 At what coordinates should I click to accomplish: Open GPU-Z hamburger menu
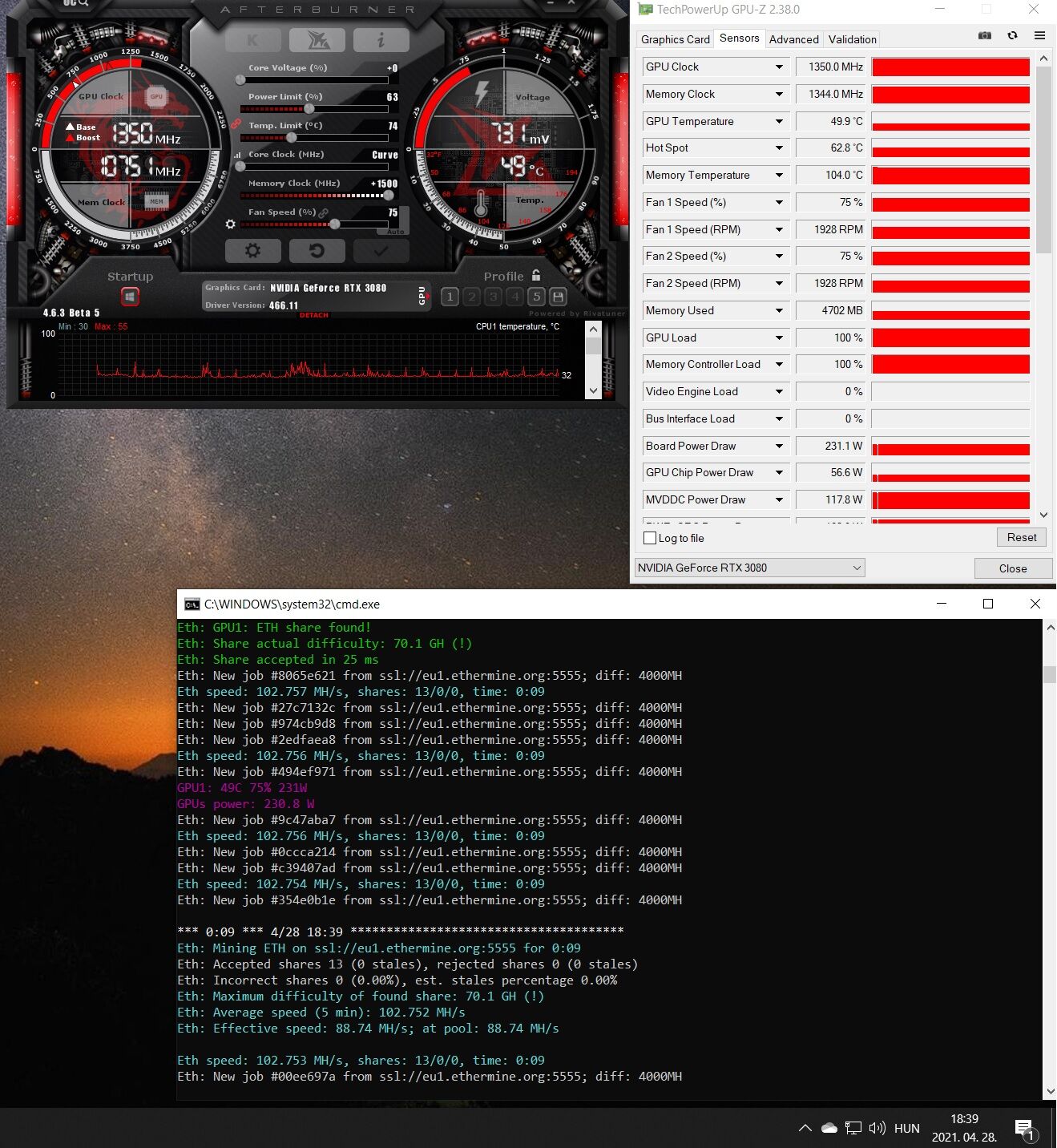[1039, 35]
